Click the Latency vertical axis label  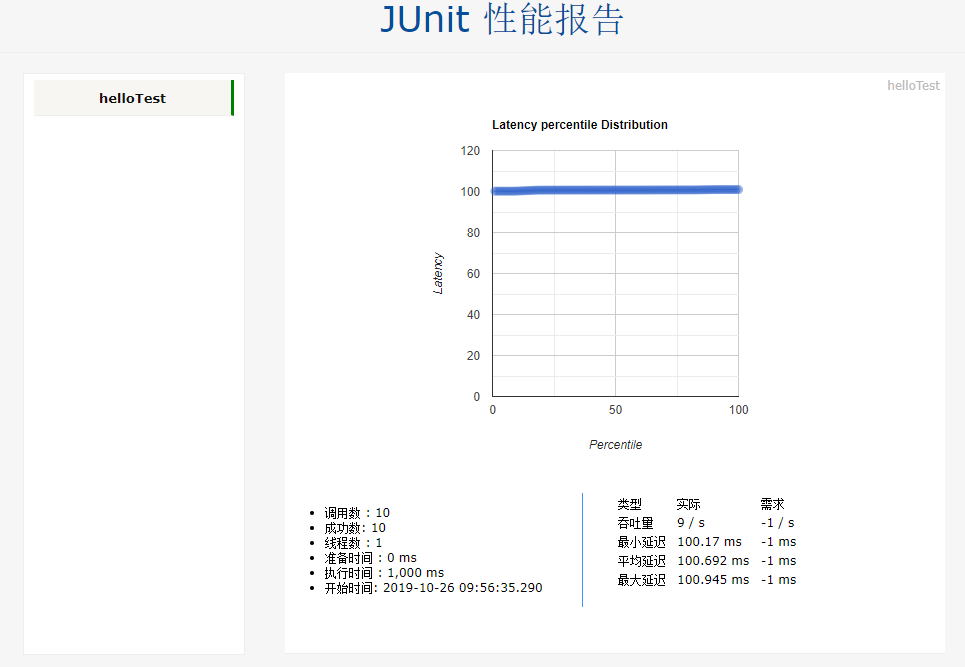[x=438, y=273]
